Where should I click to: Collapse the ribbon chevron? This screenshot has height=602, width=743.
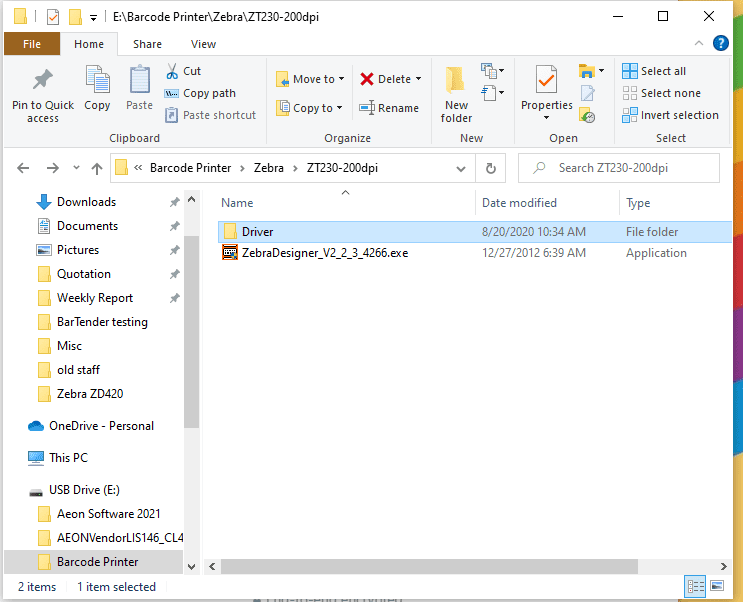pos(698,43)
